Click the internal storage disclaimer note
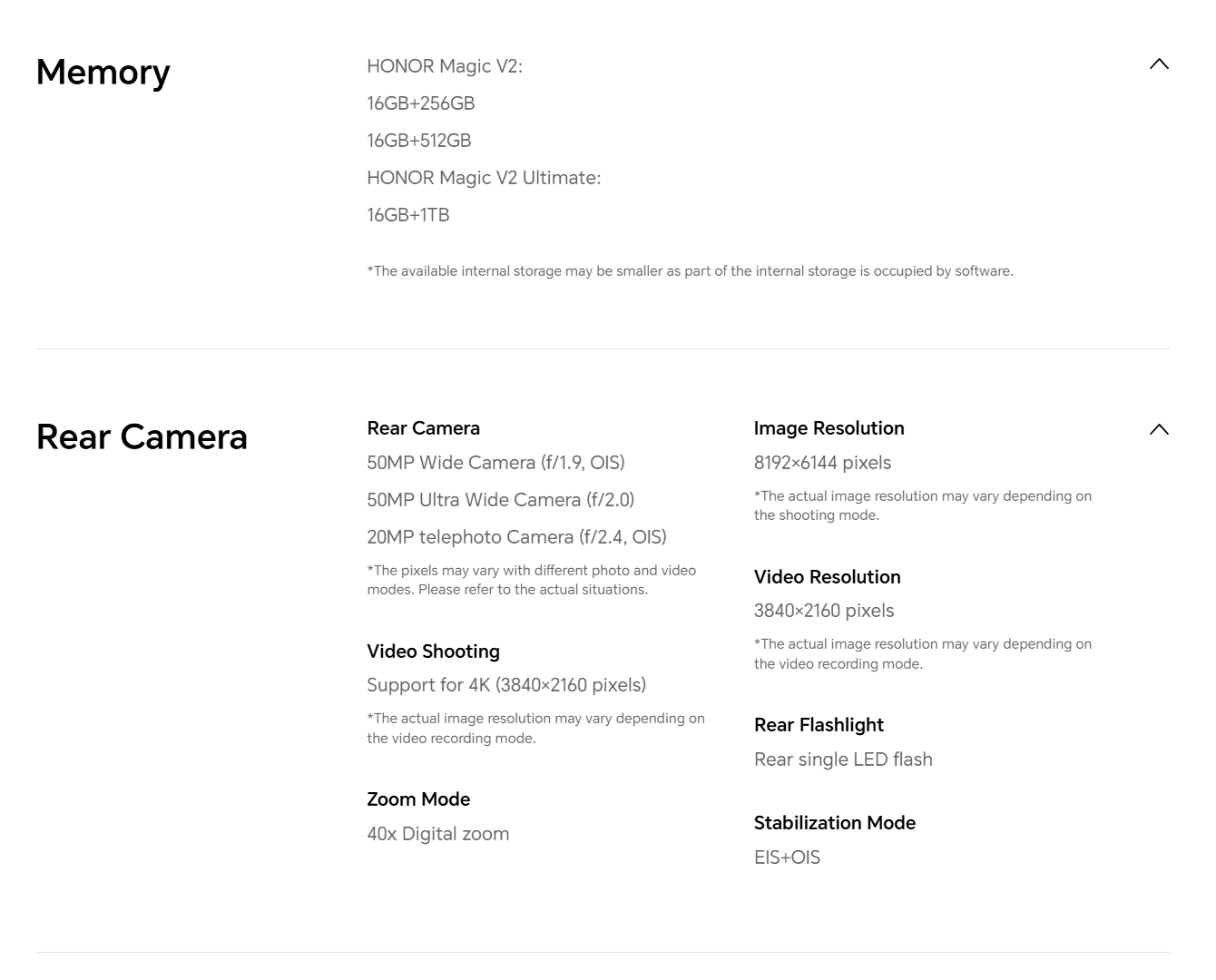The image size is (1216, 980). 690,271
